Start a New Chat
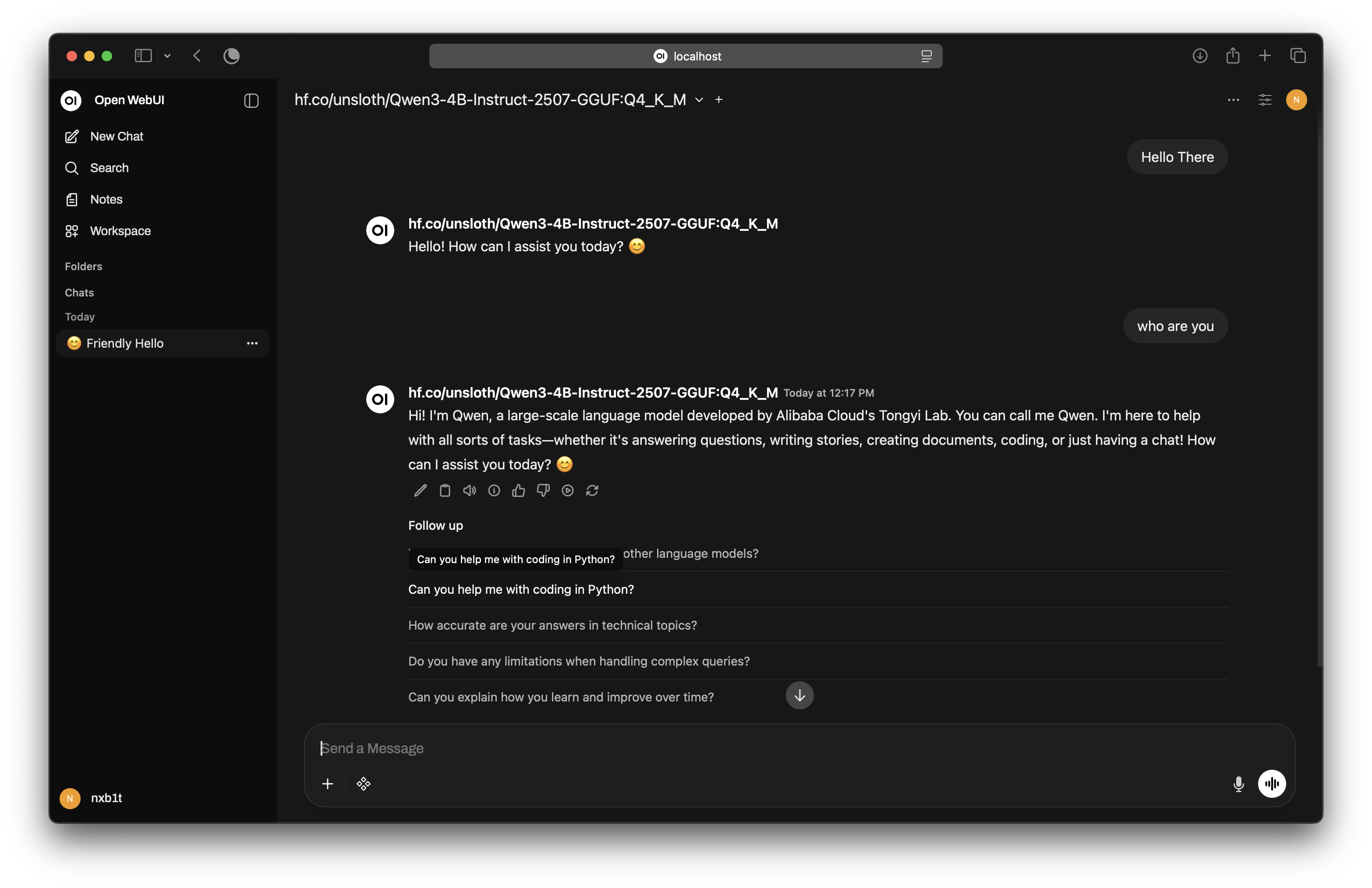This screenshot has width=1372, height=888. click(x=116, y=136)
